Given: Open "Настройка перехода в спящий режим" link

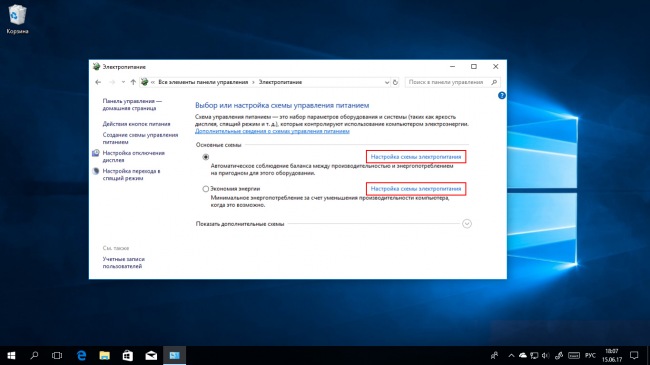Looking at the screenshot, I should point(131,174).
